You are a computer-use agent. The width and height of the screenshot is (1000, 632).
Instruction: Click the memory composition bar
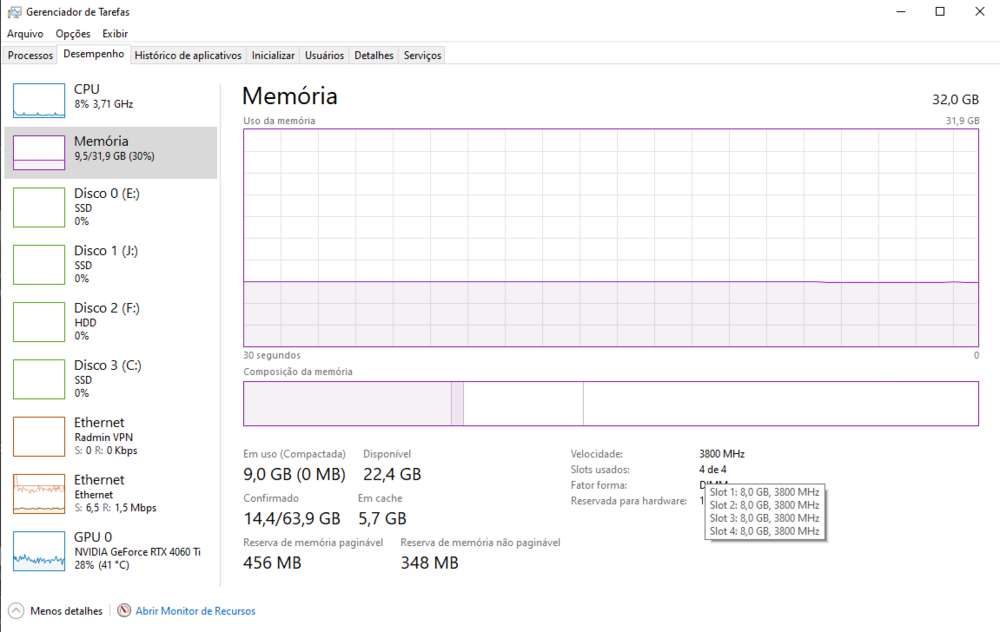point(610,403)
